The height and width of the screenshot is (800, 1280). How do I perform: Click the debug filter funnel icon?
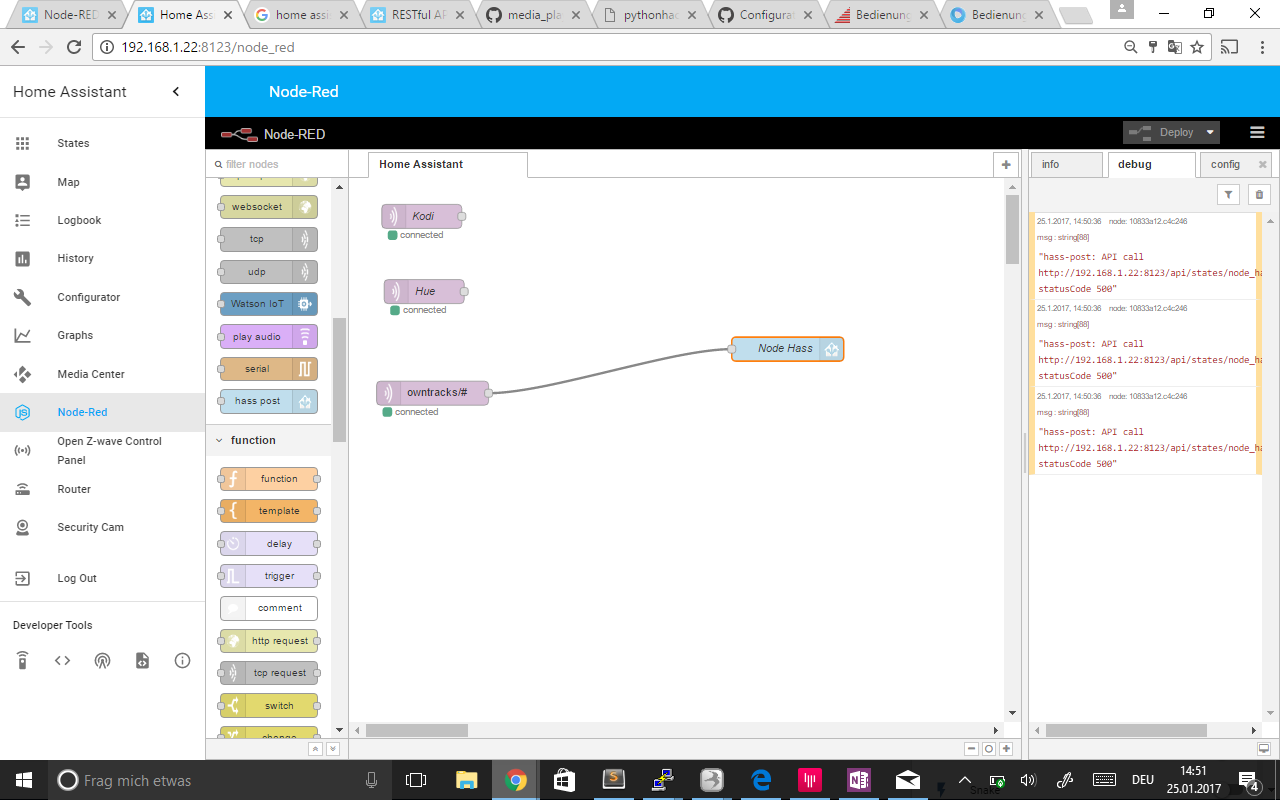coord(1229,193)
